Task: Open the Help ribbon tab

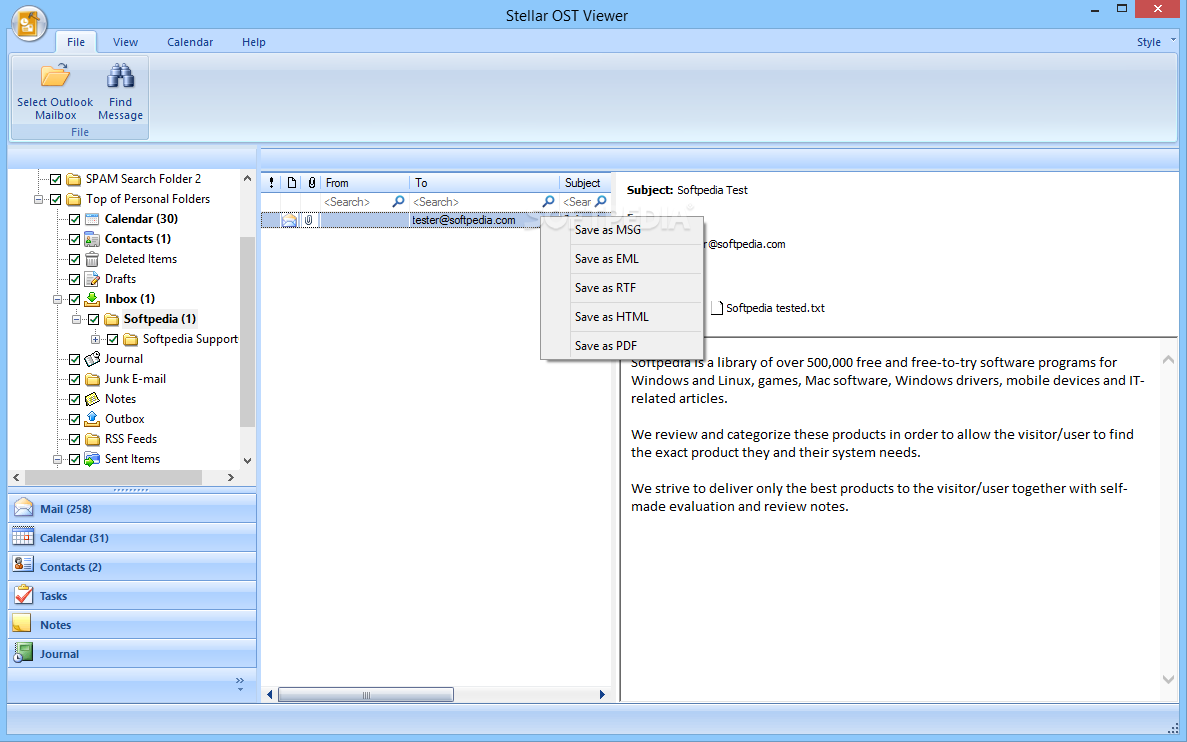Action: [254, 42]
